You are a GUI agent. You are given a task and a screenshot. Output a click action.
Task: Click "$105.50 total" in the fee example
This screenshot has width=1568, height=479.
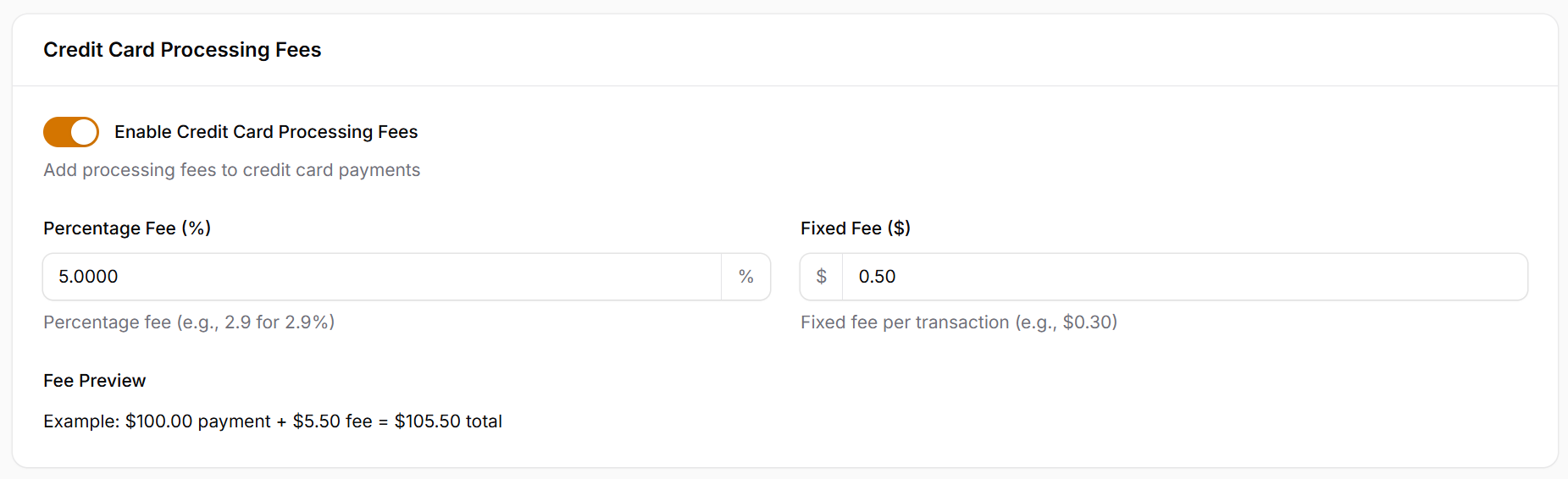[x=448, y=421]
